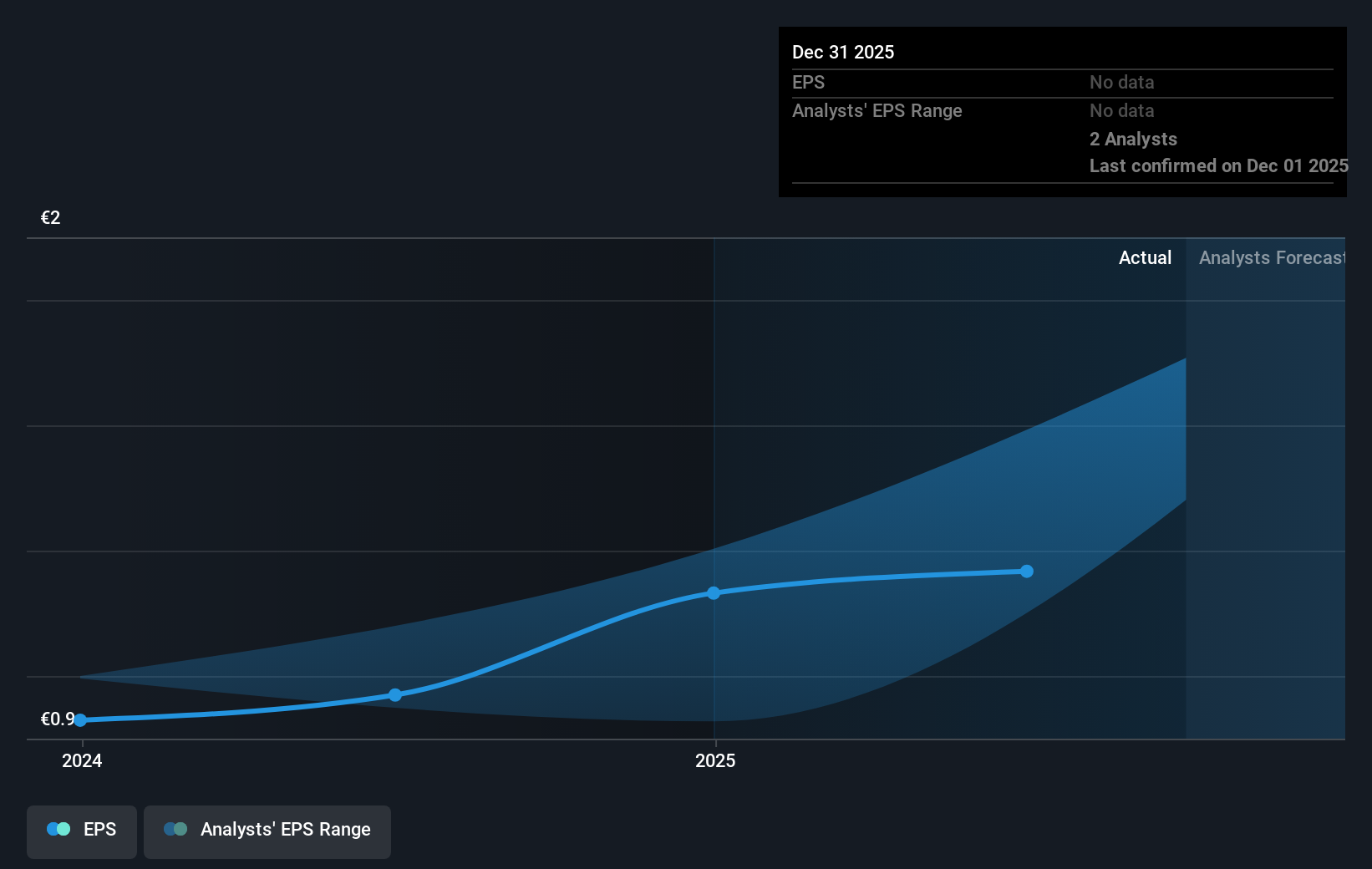Click the €2 axis gridline label
This screenshot has height=869, width=1372.
click(49, 217)
